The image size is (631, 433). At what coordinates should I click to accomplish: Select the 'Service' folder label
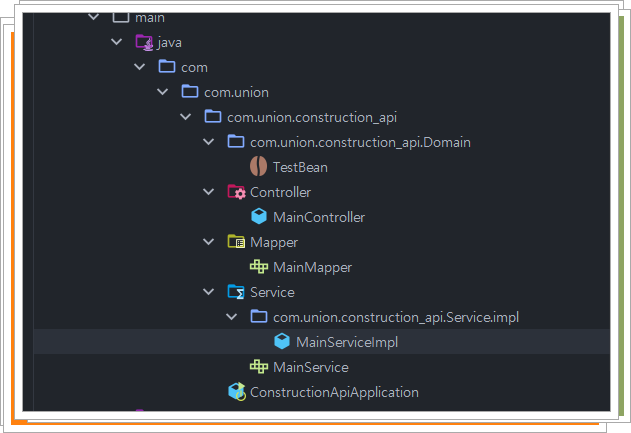coord(272,293)
